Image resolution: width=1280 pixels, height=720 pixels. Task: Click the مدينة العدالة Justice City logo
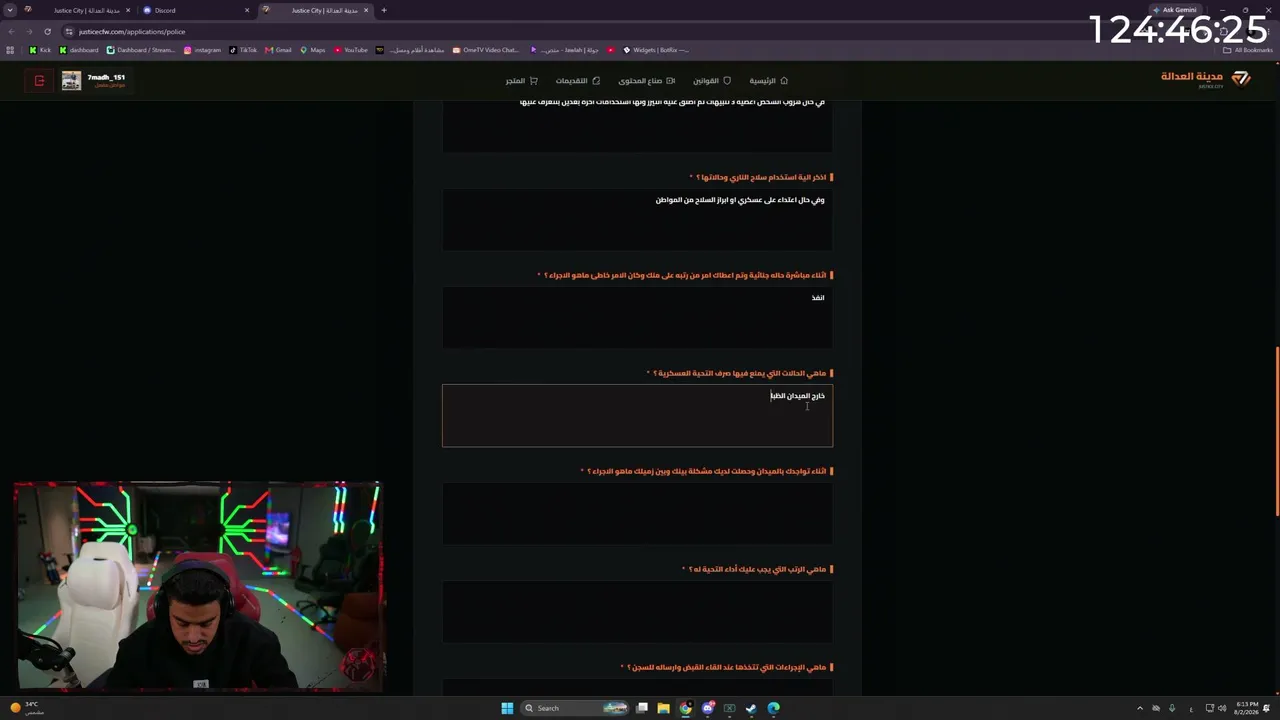(1205, 79)
